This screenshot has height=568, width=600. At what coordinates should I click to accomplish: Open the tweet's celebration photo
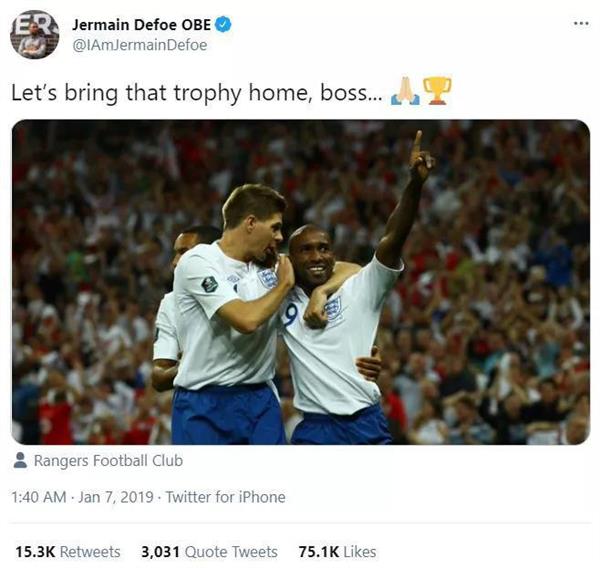click(x=301, y=282)
